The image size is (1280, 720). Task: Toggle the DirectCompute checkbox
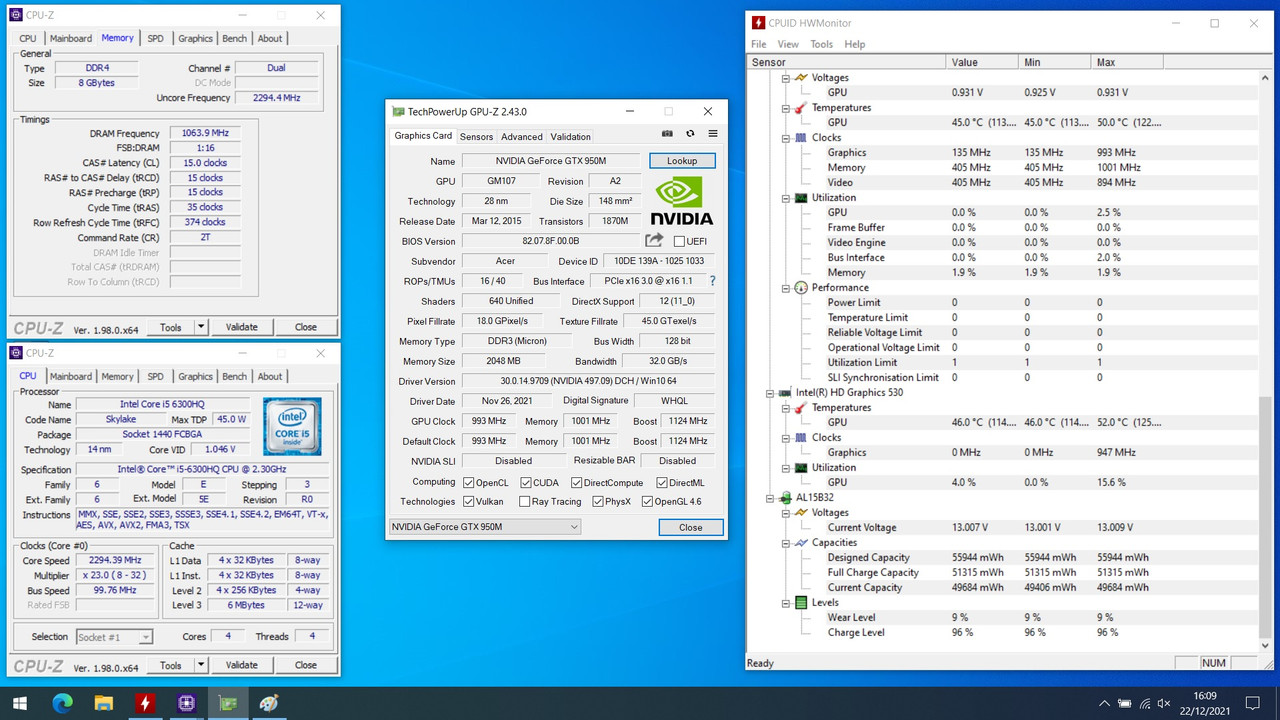click(575, 483)
